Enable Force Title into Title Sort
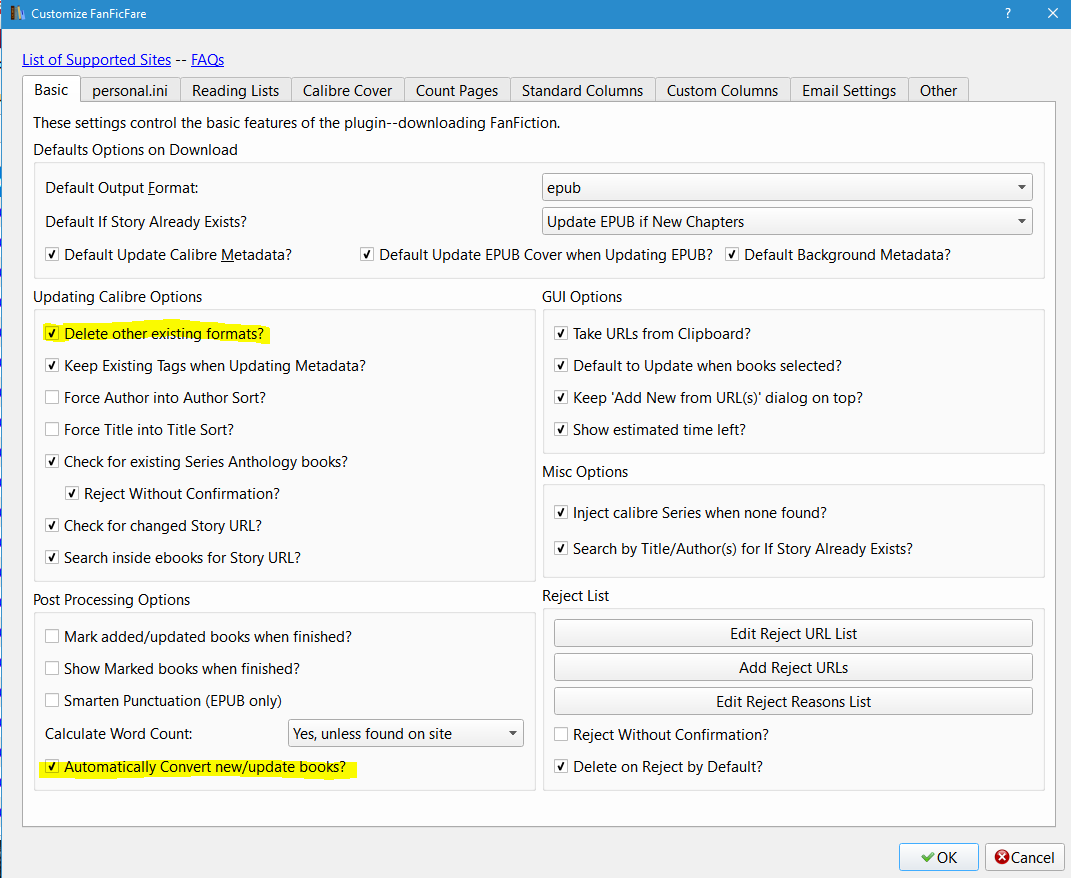Screen dimensions: 1071x878 tap(52, 429)
